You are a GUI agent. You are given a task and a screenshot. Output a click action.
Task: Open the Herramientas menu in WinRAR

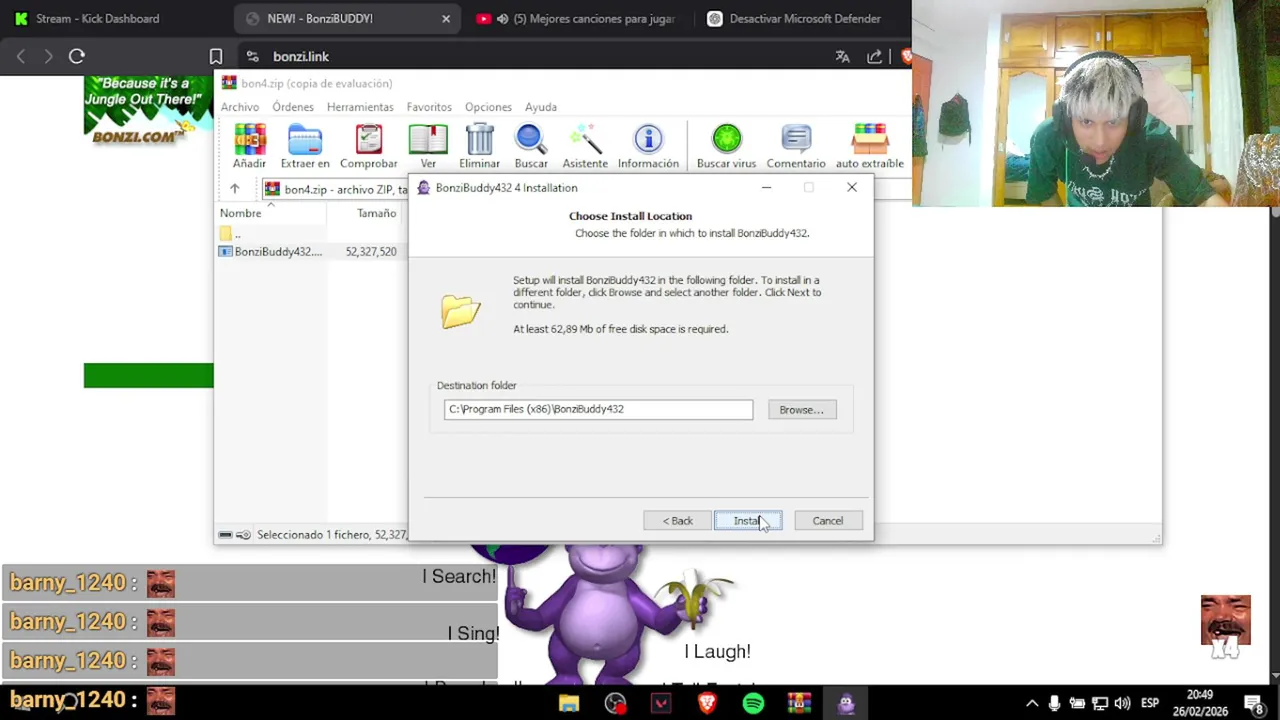pos(360,107)
